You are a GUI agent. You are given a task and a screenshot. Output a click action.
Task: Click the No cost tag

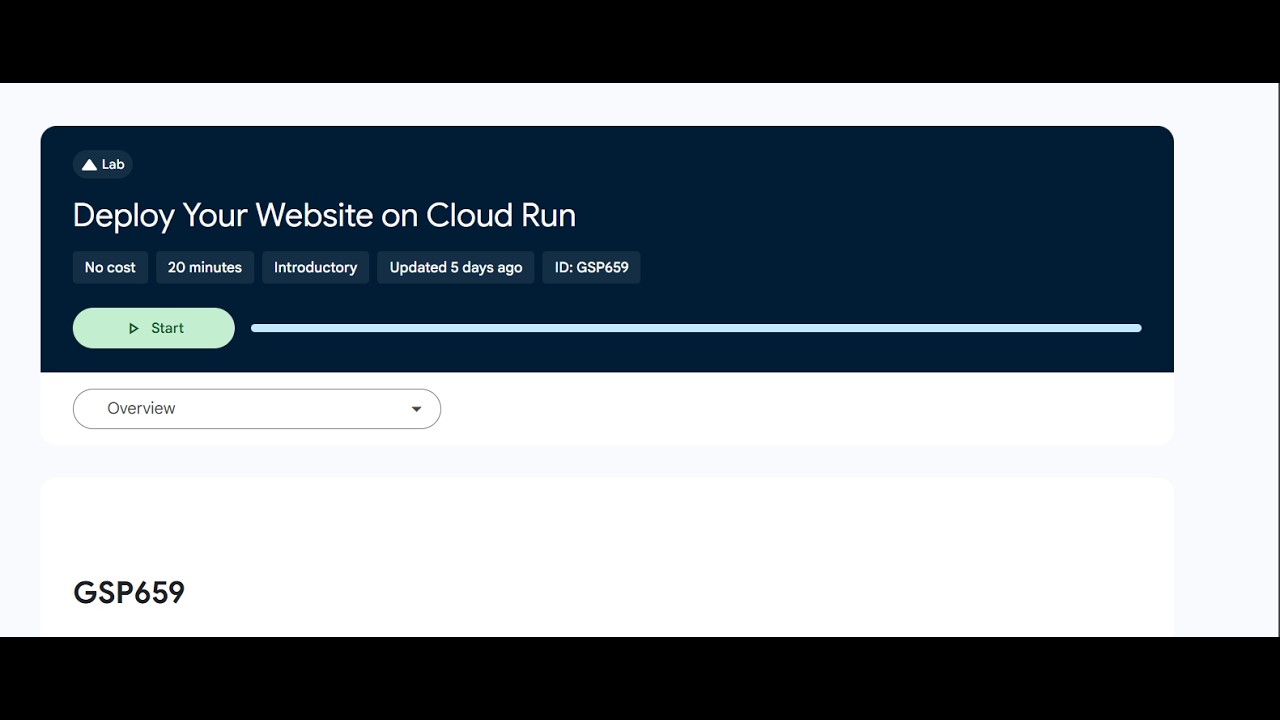[110, 267]
